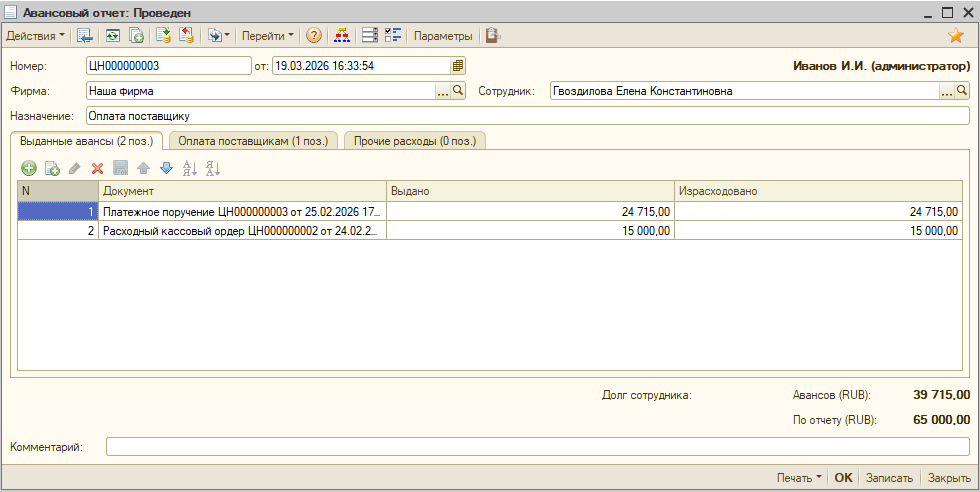This screenshot has height=492, width=980.
Task: Move the row down with blue arrow
Action: coord(166,169)
